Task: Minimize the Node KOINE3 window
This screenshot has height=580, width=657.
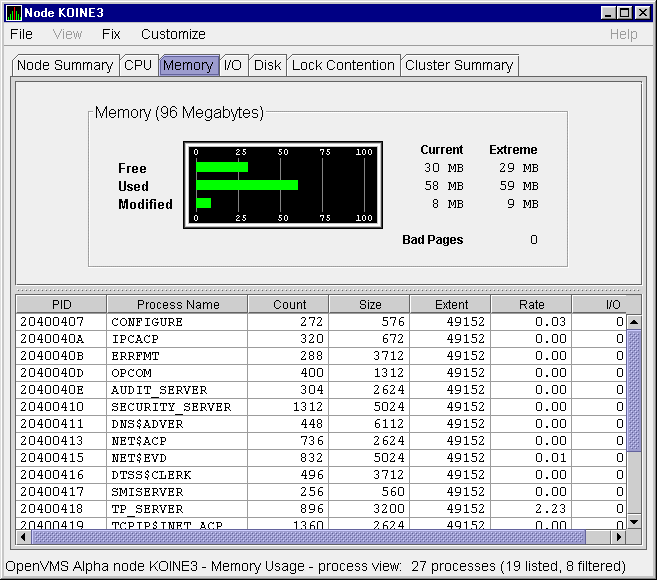Action: 608,13
